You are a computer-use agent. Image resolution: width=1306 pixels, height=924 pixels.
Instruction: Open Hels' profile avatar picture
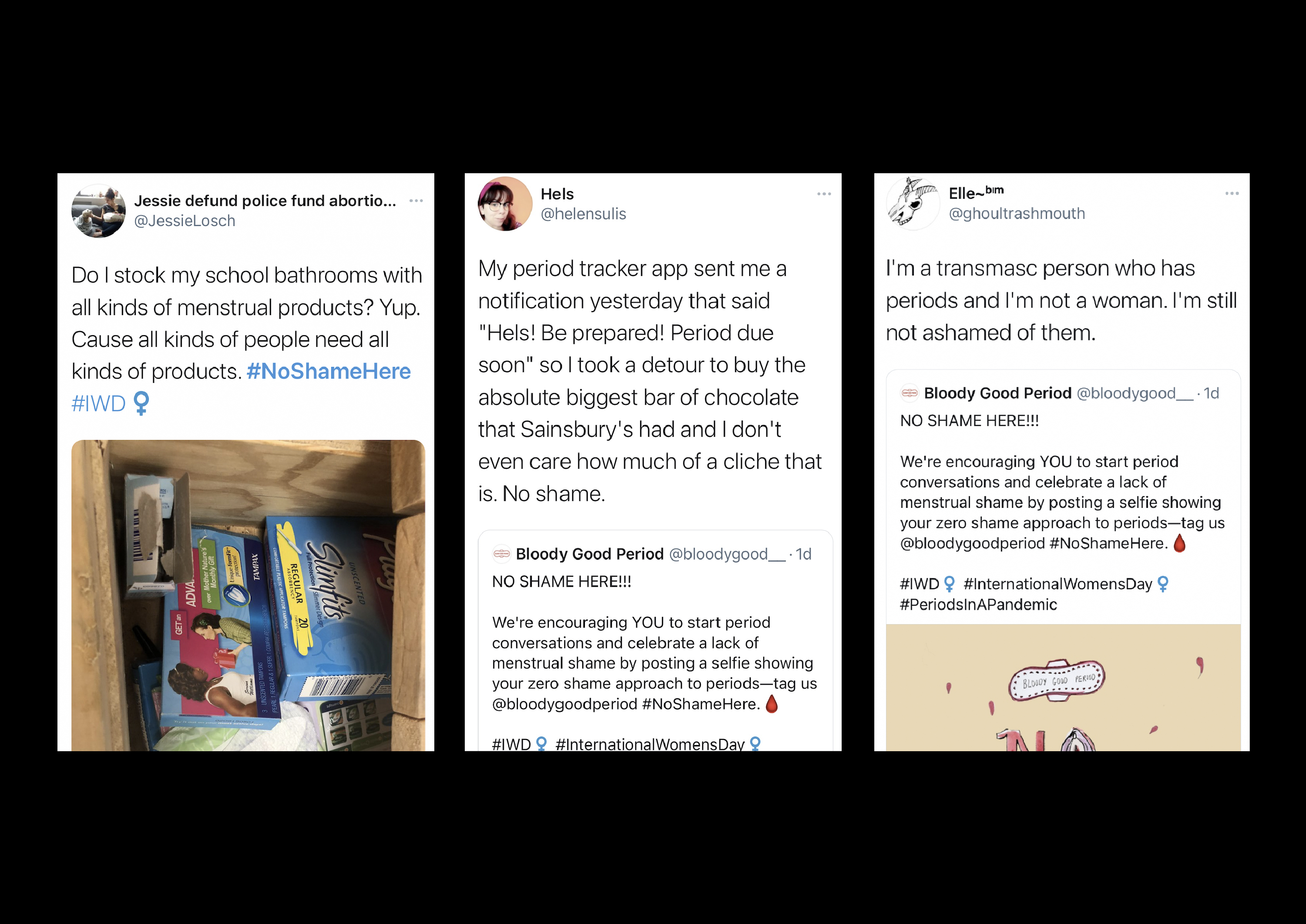[505, 204]
